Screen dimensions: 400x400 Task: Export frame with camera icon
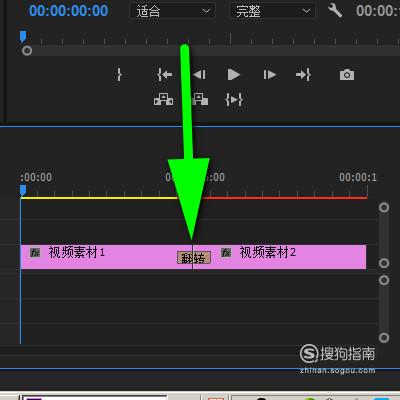(347, 75)
